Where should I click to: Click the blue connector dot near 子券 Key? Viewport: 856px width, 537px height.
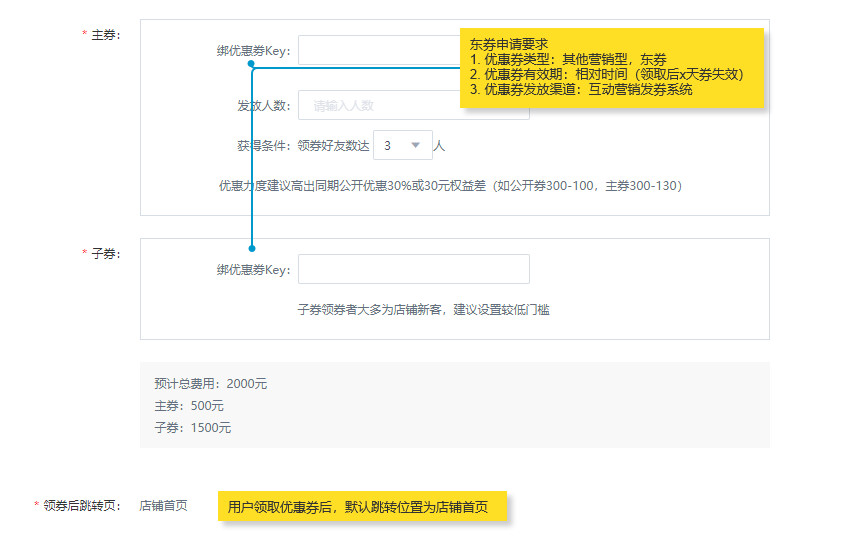tap(252, 248)
